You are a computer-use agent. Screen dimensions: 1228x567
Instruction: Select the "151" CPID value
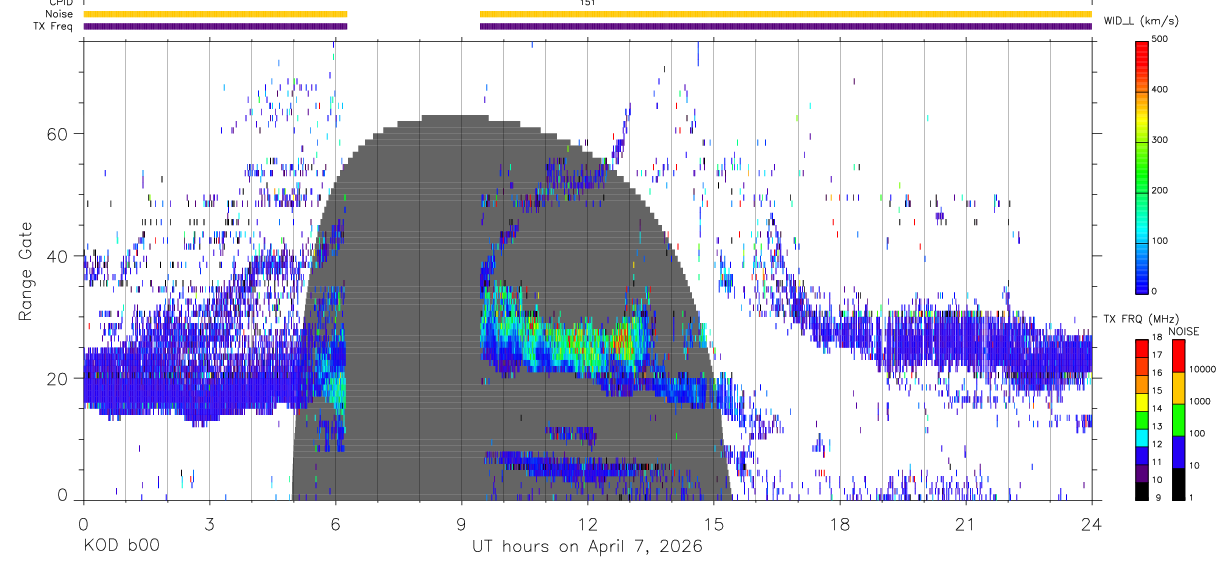(587, 3)
